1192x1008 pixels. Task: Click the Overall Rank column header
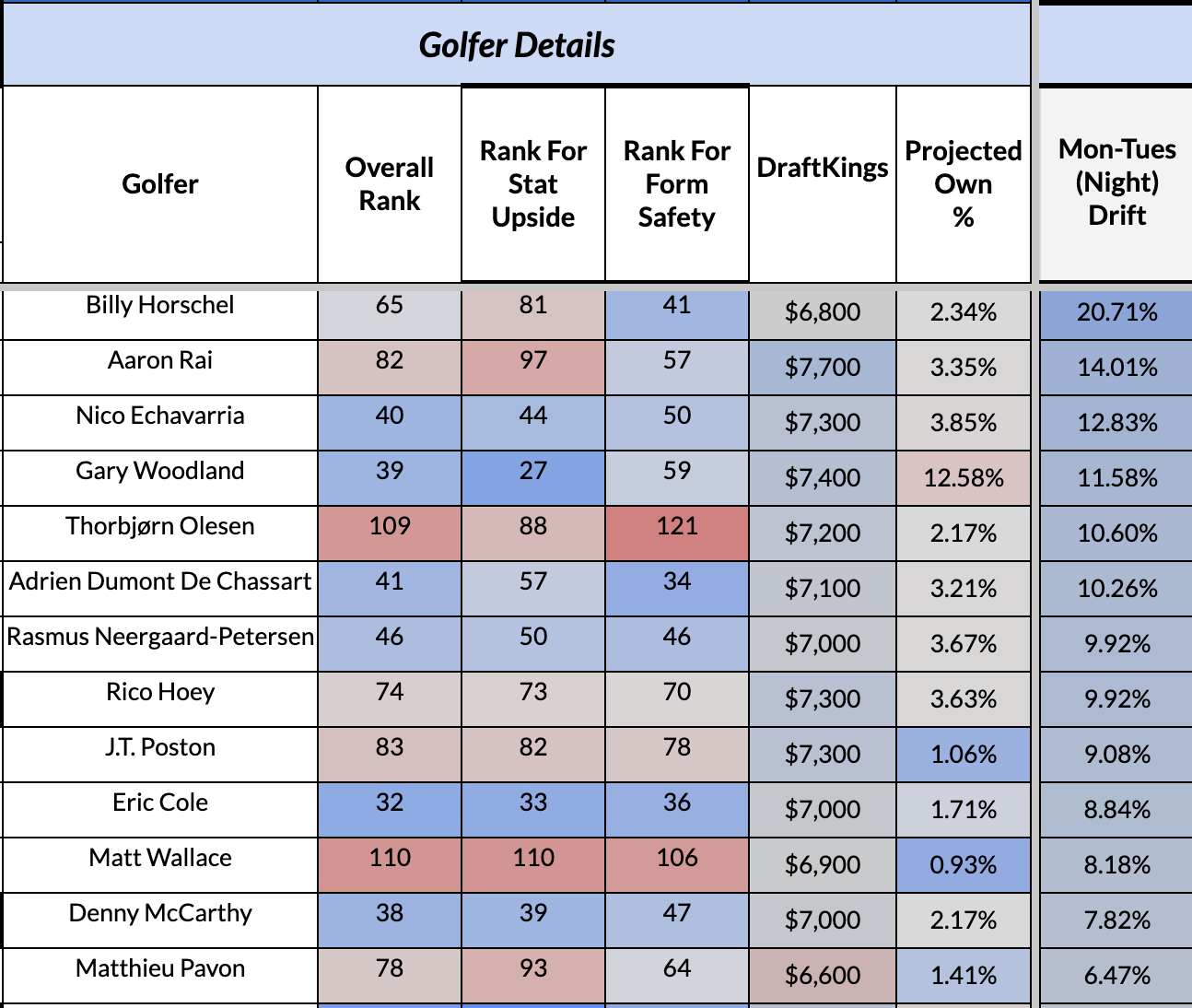click(x=389, y=184)
